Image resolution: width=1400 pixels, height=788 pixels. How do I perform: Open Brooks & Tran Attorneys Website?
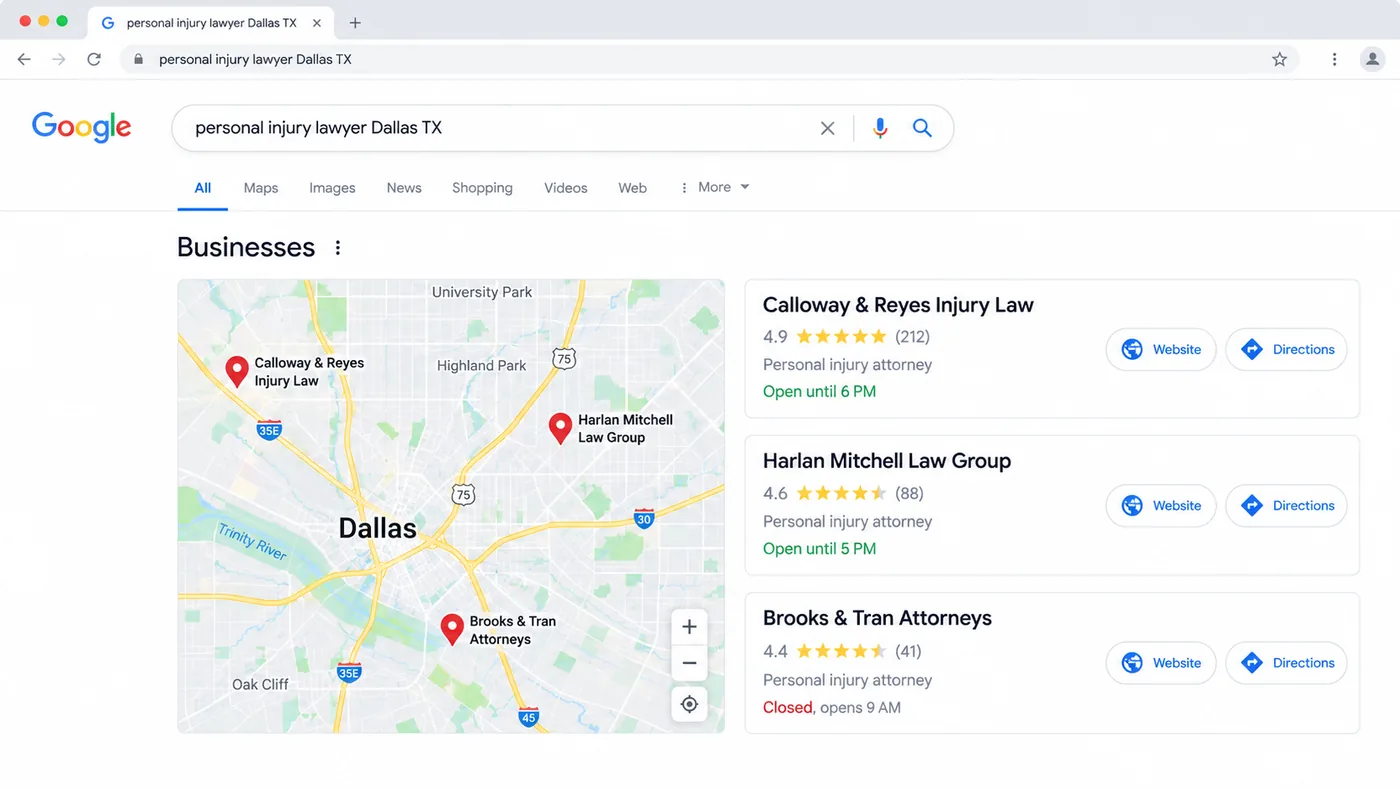[1161, 663]
